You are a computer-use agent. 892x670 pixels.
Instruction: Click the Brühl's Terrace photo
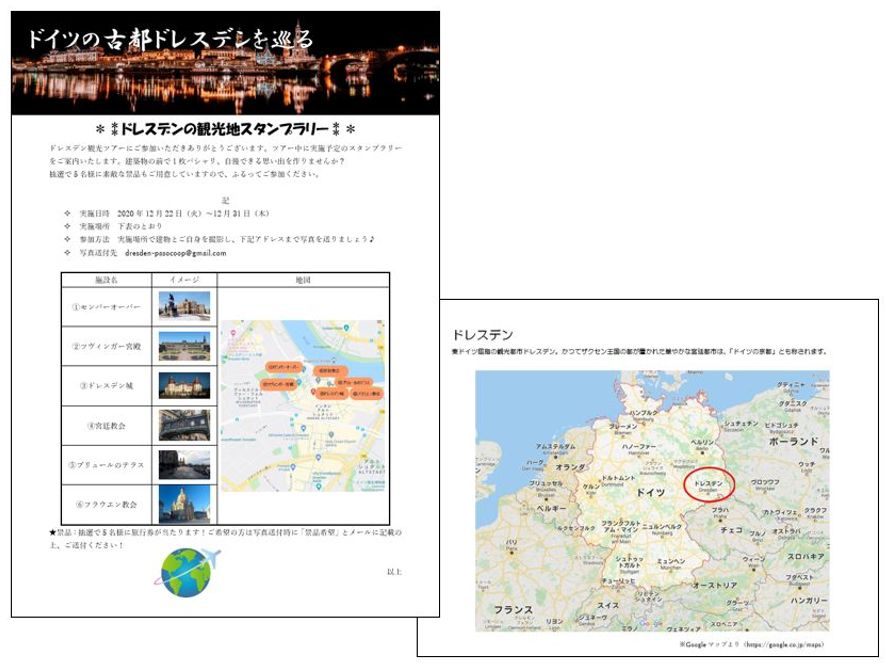coord(184,465)
